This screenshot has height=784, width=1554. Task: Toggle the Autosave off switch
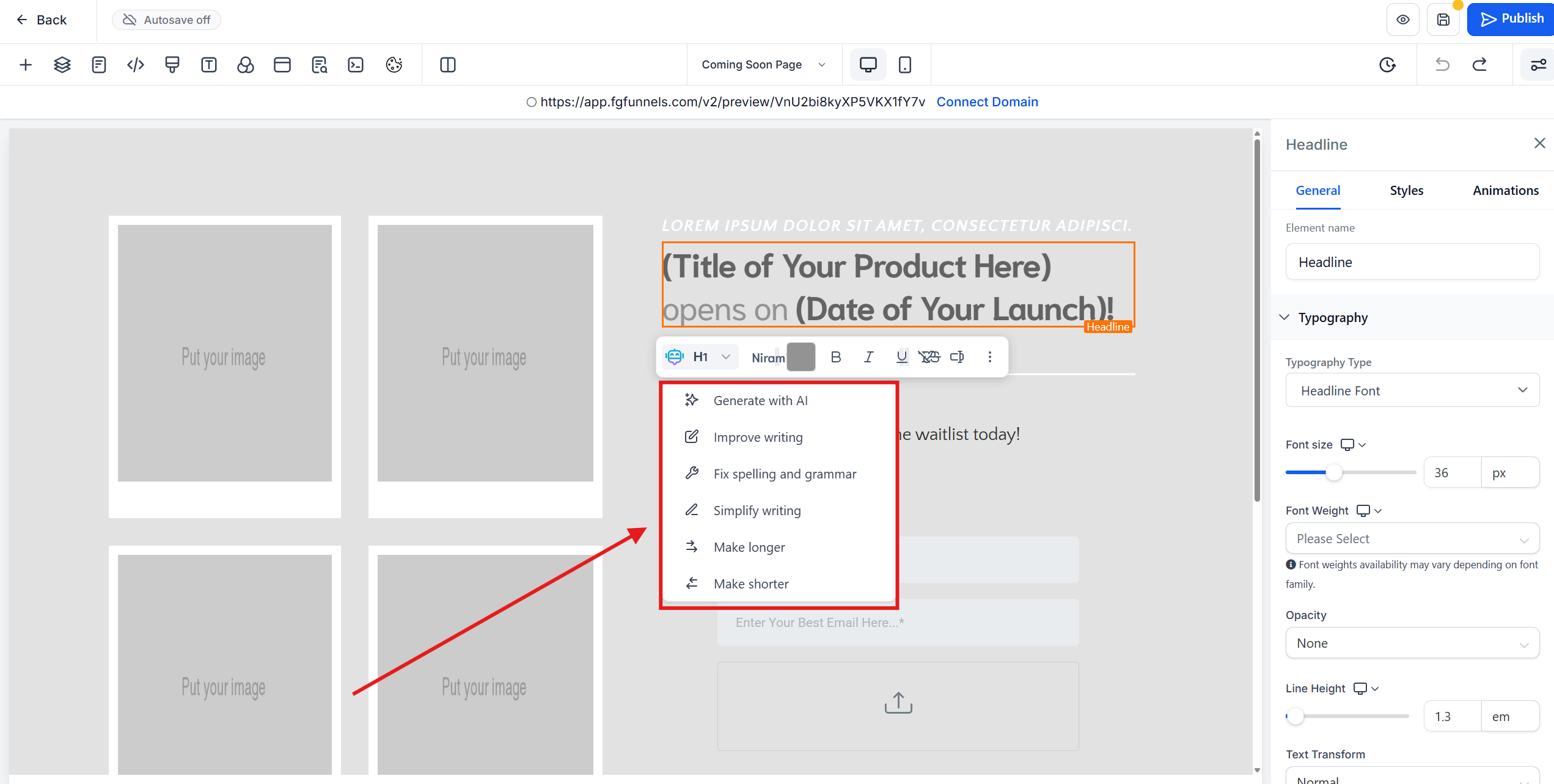pyautogui.click(x=166, y=20)
